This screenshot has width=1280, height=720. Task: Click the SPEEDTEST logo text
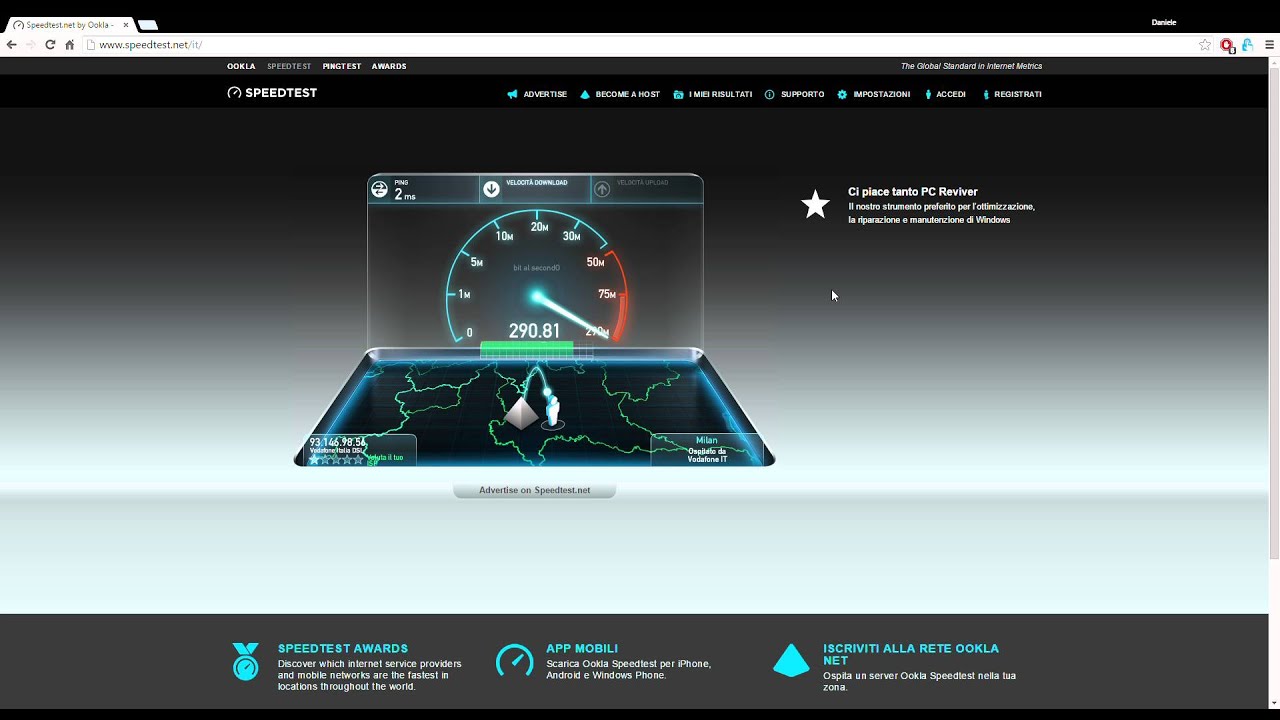pyautogui.click(x=281, y=93)
